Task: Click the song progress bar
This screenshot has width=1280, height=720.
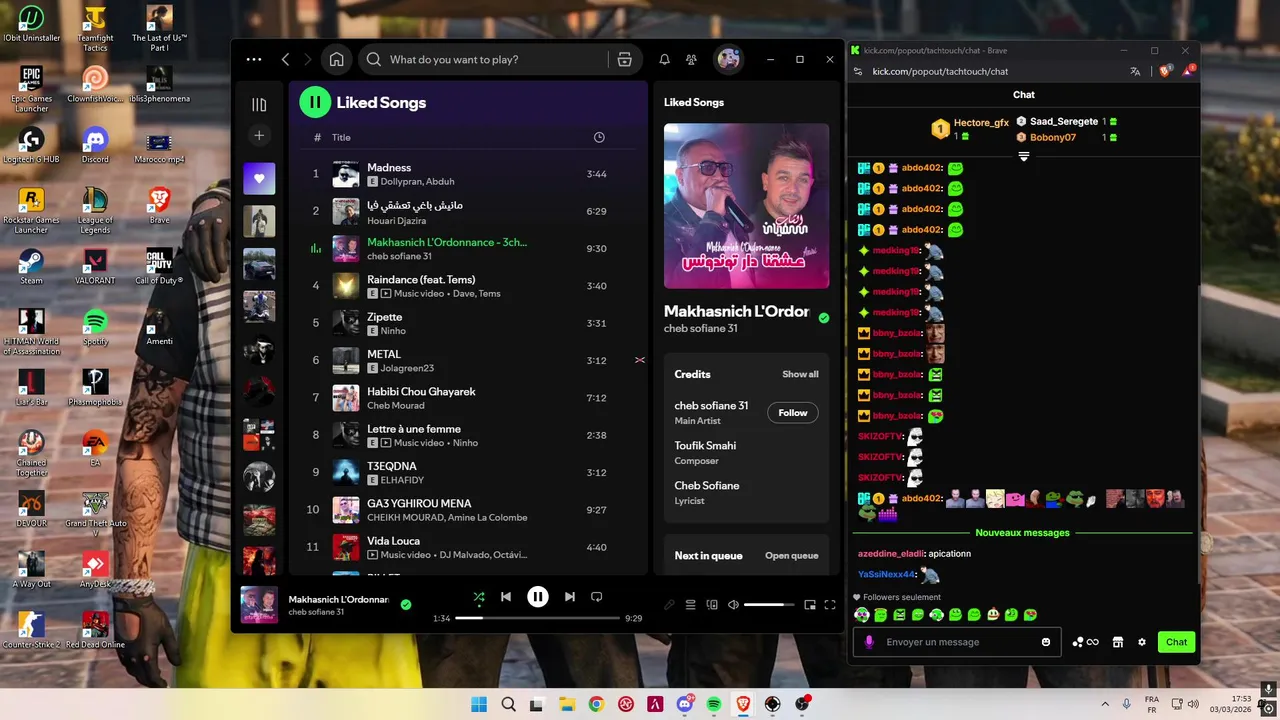Action: coord(537,618)
